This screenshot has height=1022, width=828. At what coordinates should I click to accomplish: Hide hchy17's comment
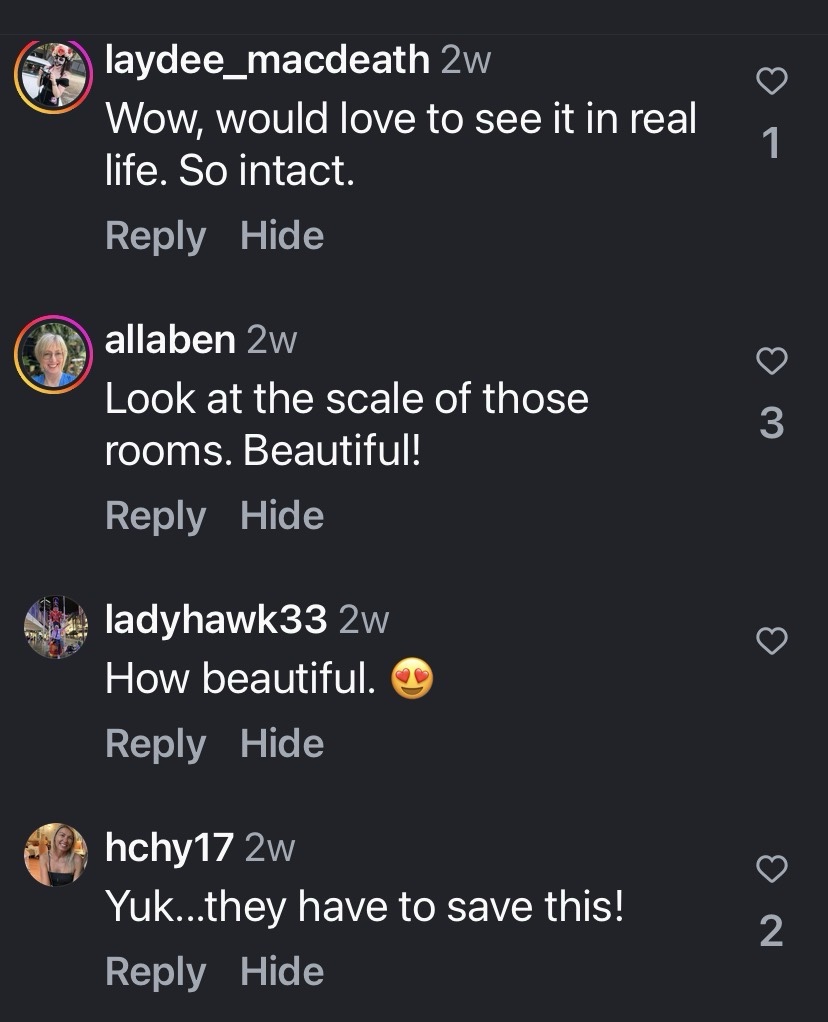pyautogui.click(x=282, y=972)
